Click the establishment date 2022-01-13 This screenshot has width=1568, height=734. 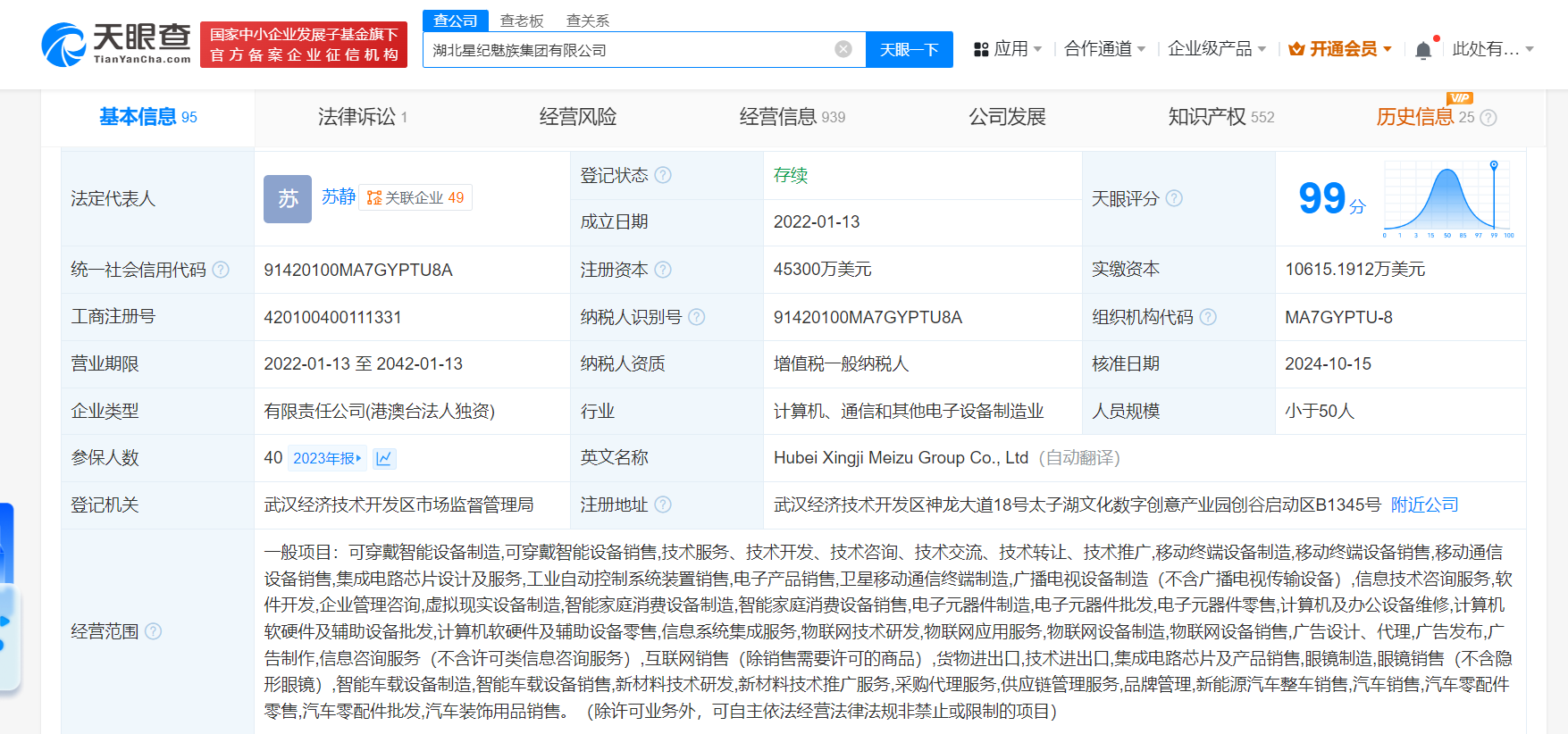[817, 221]
